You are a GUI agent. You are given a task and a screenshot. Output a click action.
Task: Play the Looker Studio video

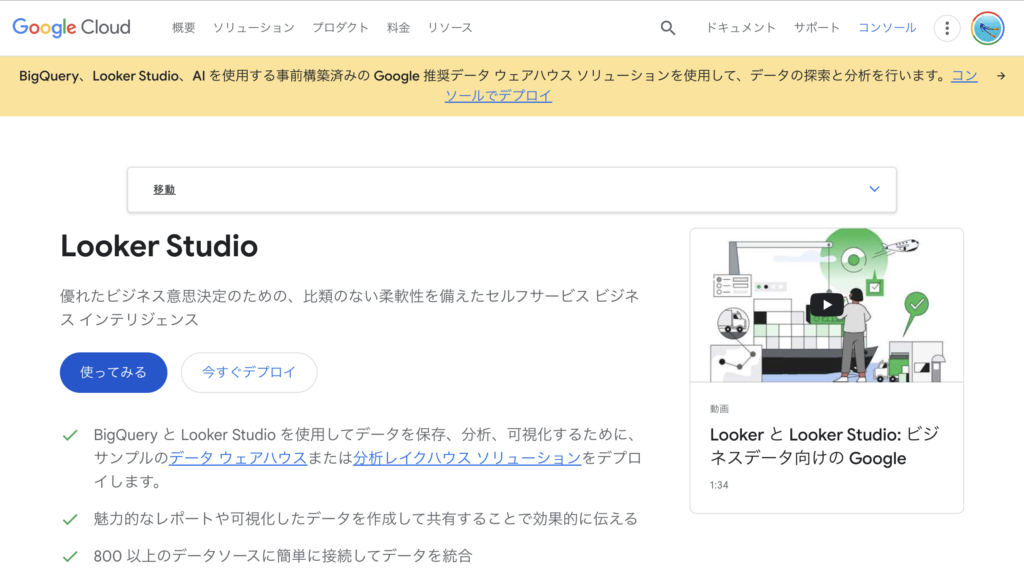pos(826,305)
